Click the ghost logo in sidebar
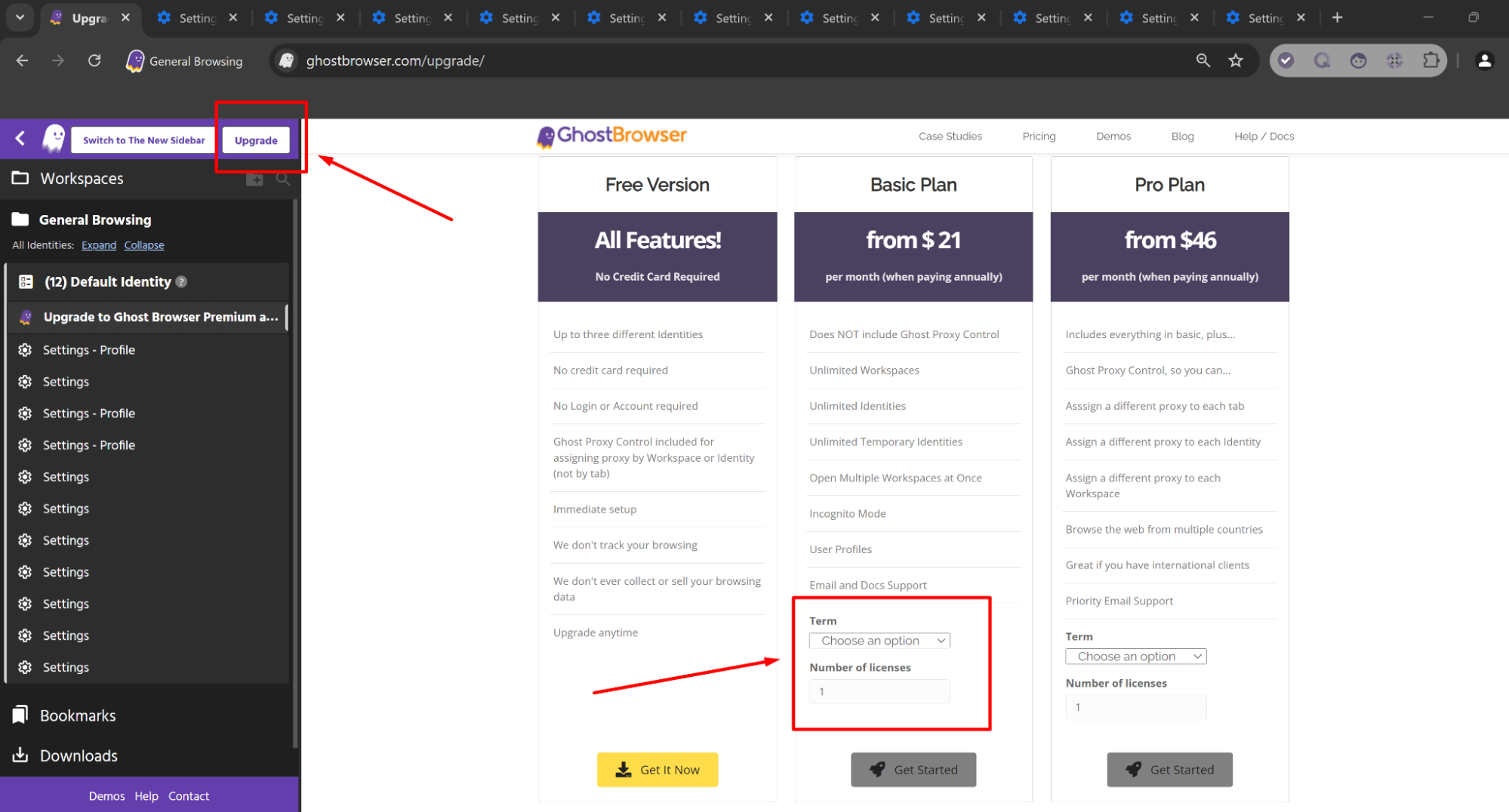Viewport: 1509px width, 812px height. (x=54, y=139)
